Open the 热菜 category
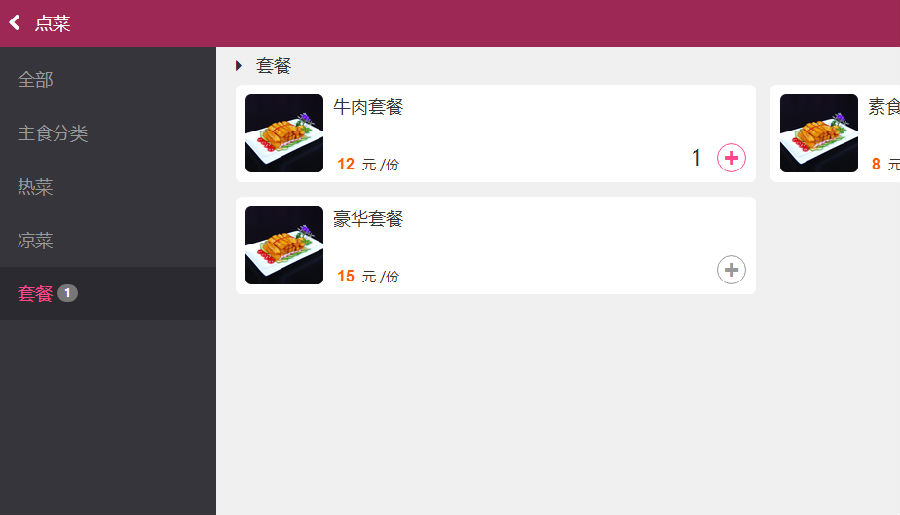 point(36,187)
